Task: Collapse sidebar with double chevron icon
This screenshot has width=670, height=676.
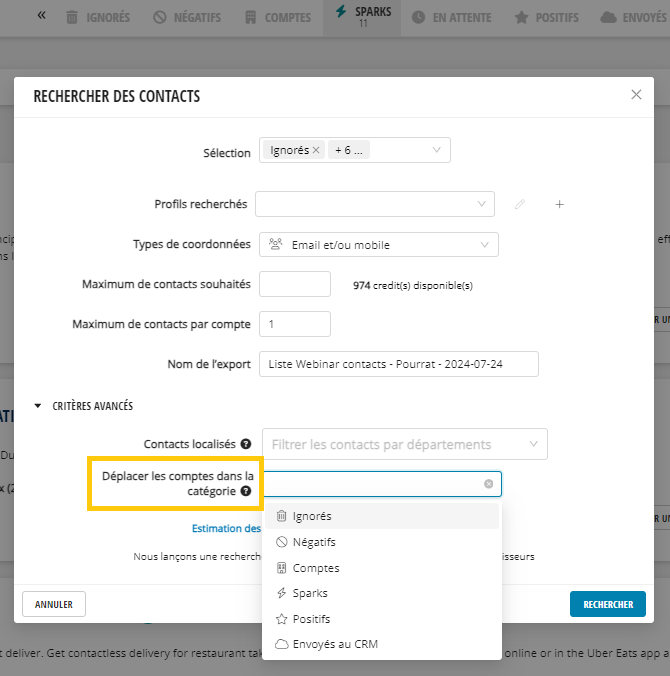Action: 41,16
